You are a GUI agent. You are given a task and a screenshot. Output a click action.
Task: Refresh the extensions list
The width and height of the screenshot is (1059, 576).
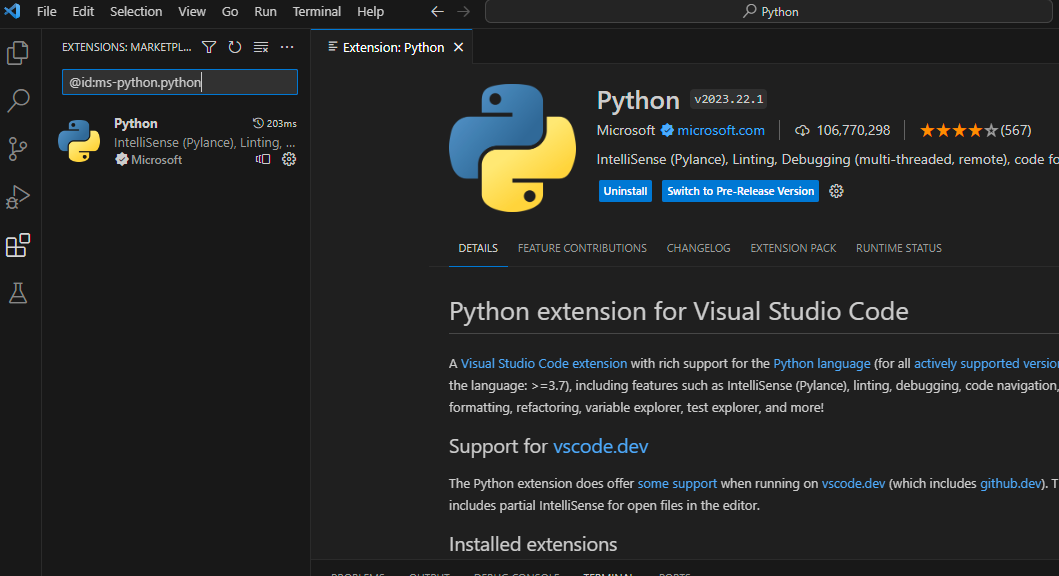(x=235, y=47)
